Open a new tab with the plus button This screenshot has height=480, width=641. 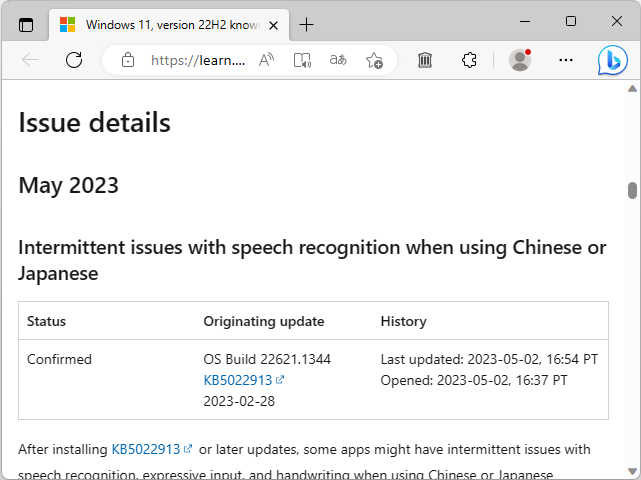pyautogui.click(x=306, y=25)
